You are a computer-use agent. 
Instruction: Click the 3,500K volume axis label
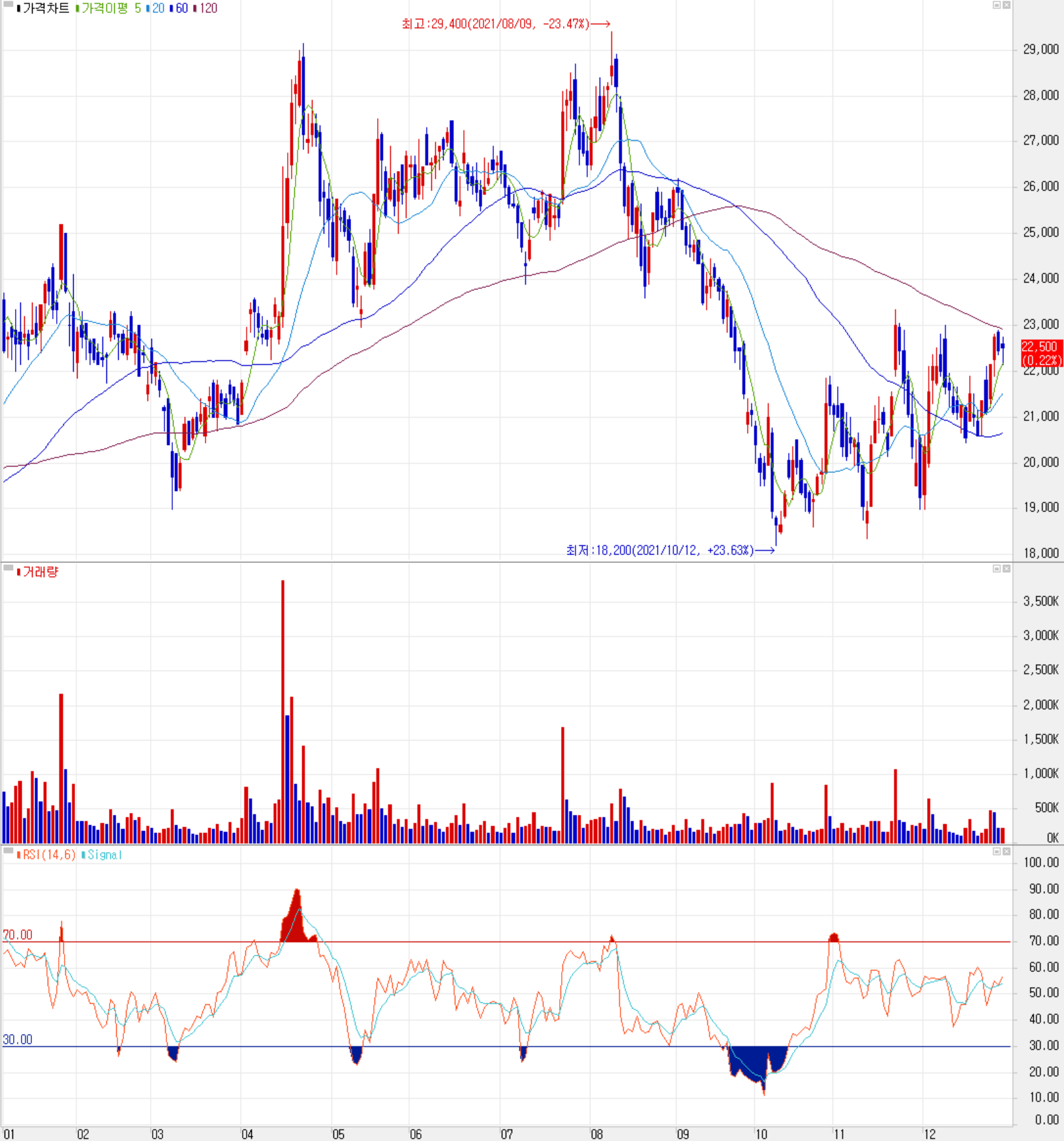coord(1041,601)
